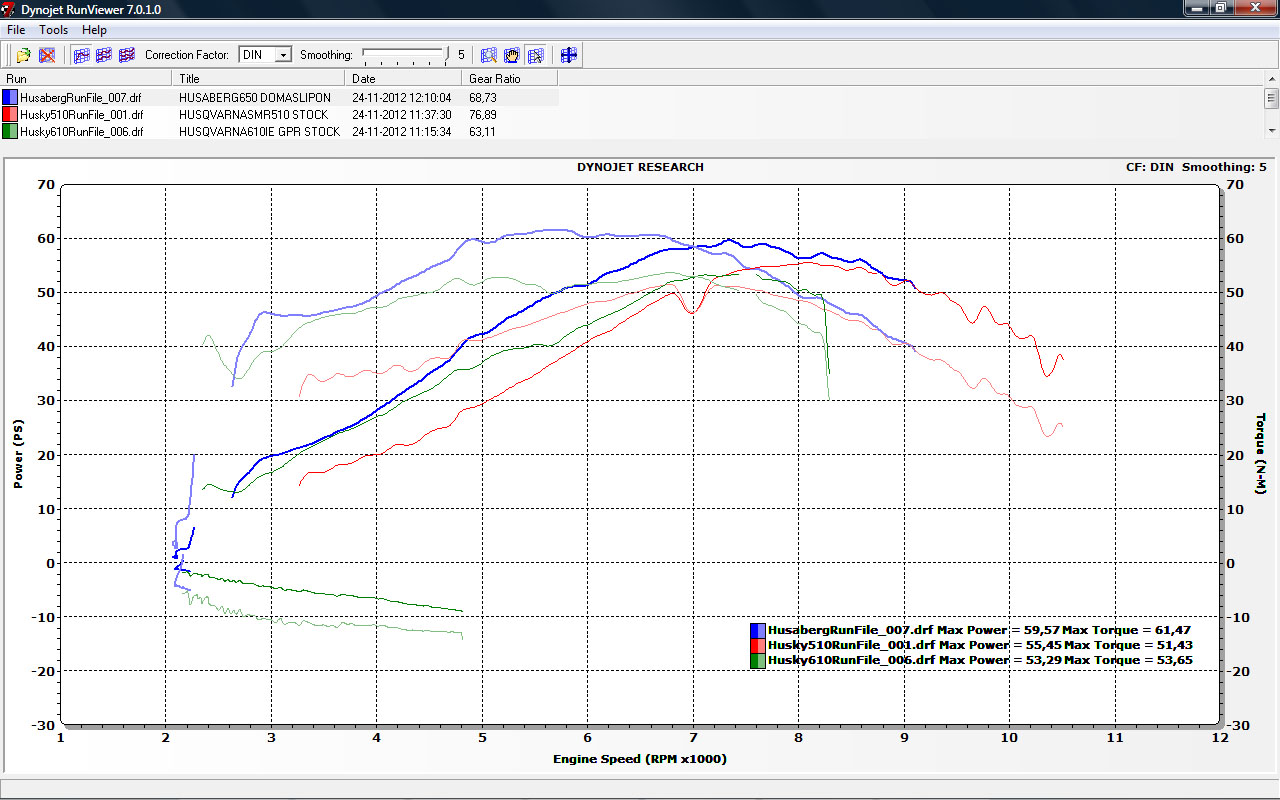Select the Husky510RunFile_001.drf run row

280,115
